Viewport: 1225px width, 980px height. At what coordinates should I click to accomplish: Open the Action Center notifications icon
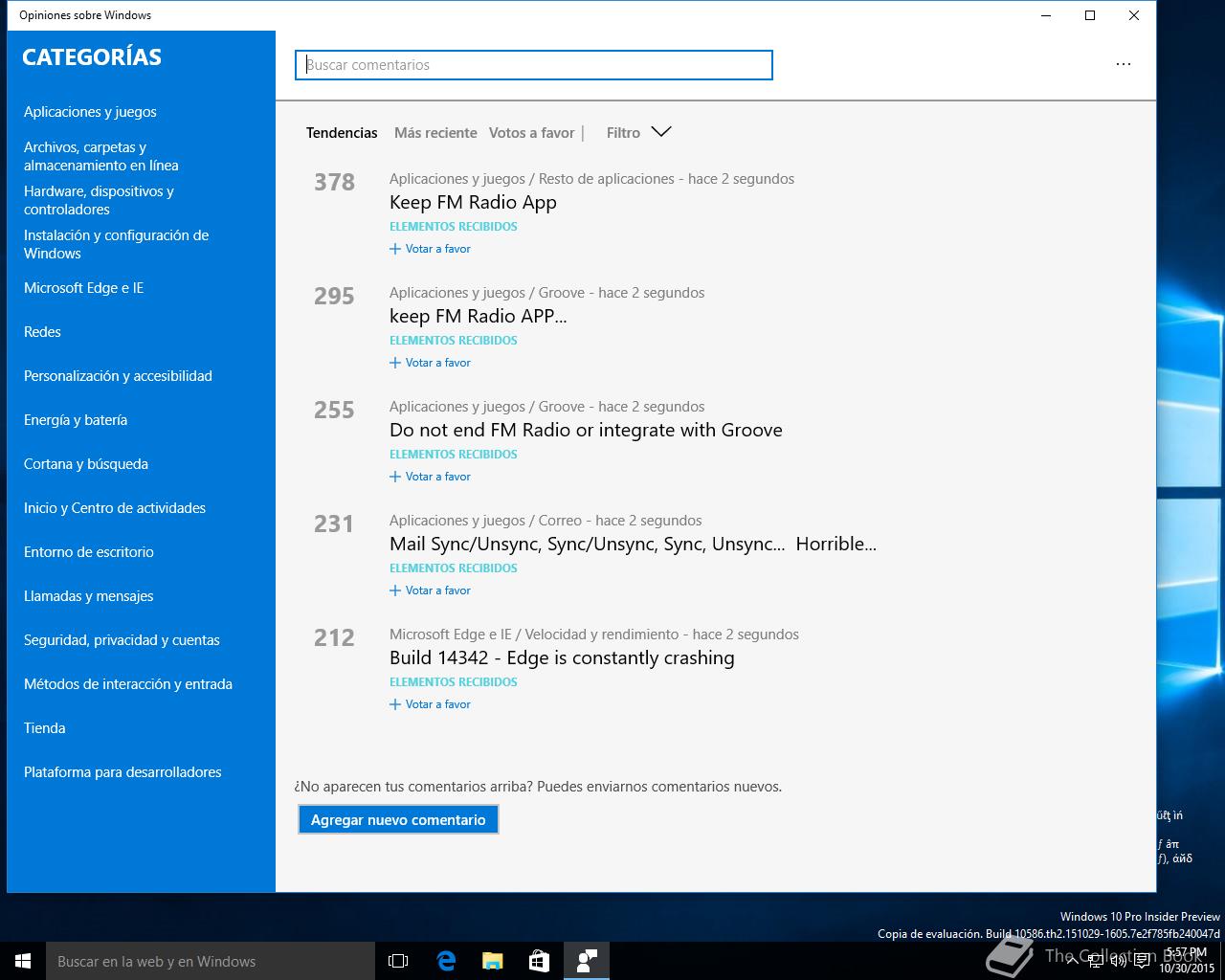click(x=1142, y=961)
